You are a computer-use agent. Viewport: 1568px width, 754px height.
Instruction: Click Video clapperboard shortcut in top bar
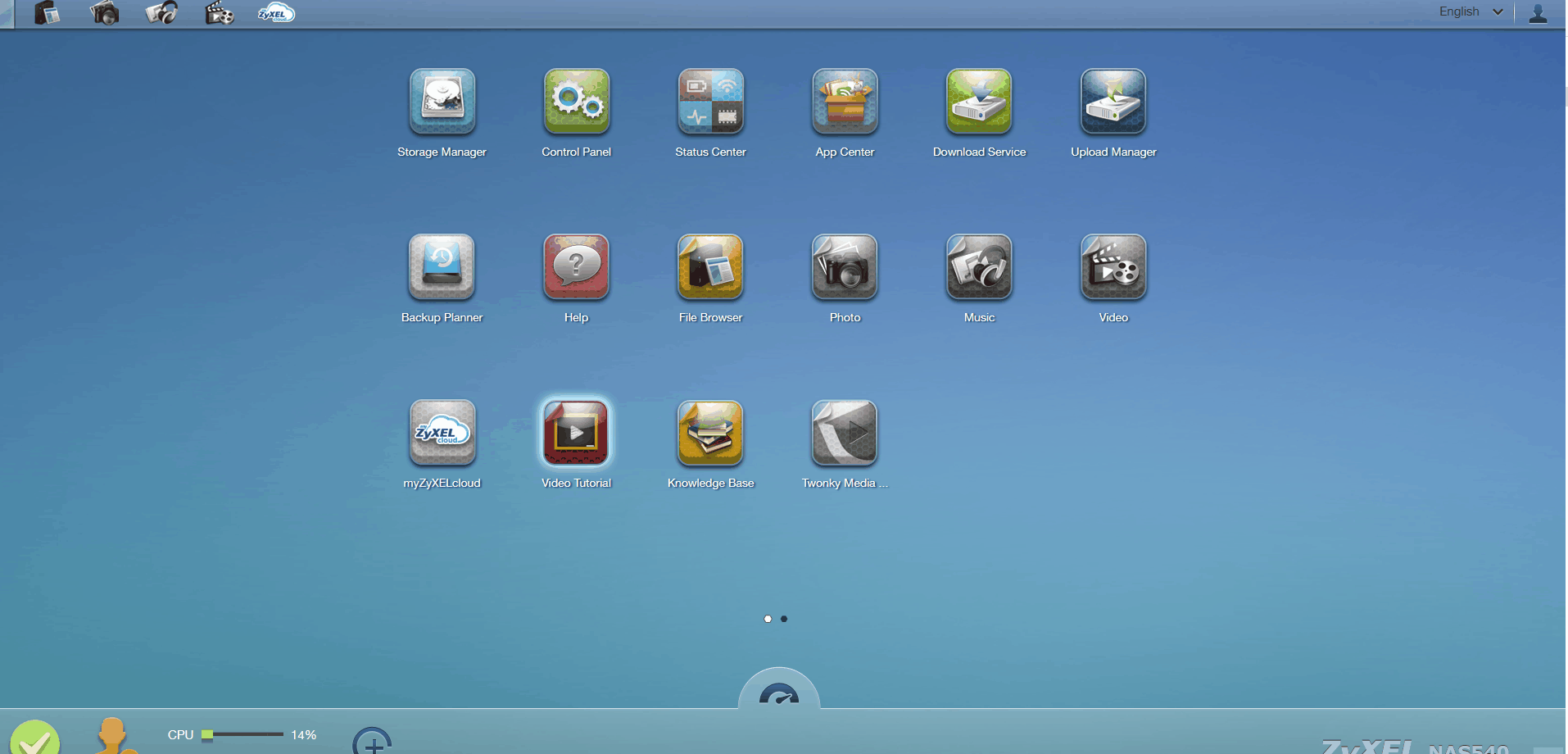tap(220, 12)
